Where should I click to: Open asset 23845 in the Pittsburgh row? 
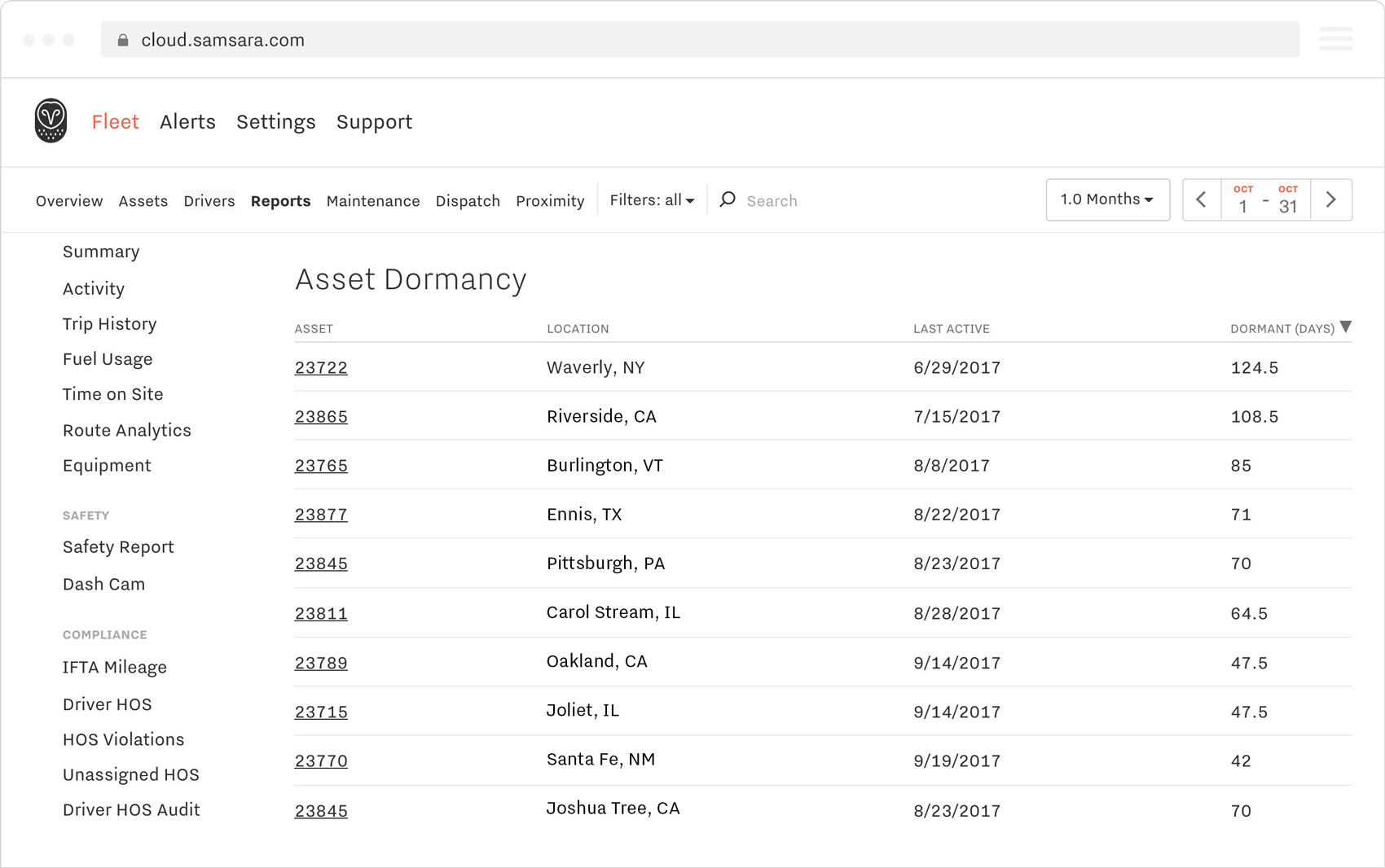point(321,563)
